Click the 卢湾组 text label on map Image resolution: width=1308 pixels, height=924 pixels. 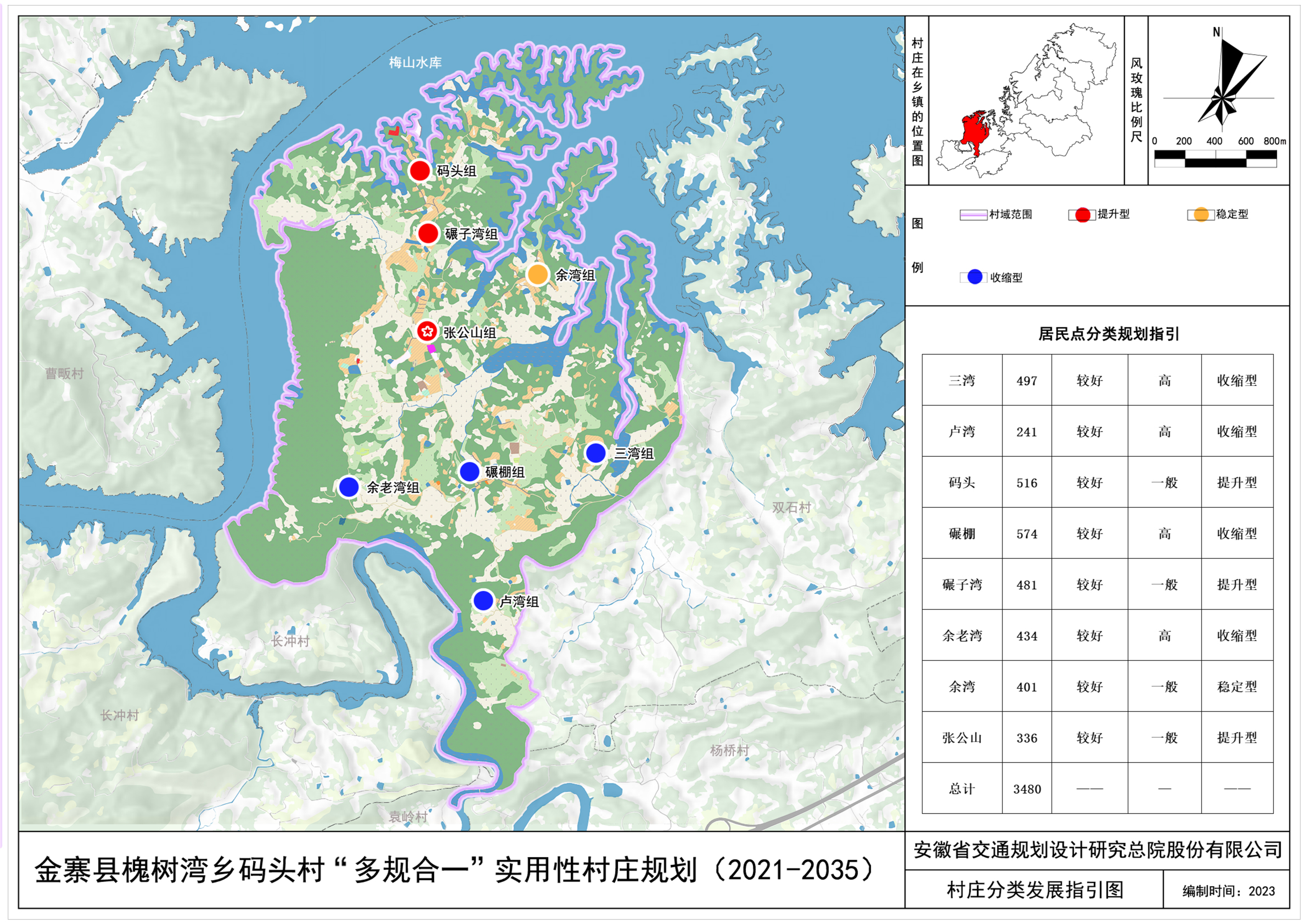click(519, 602)
